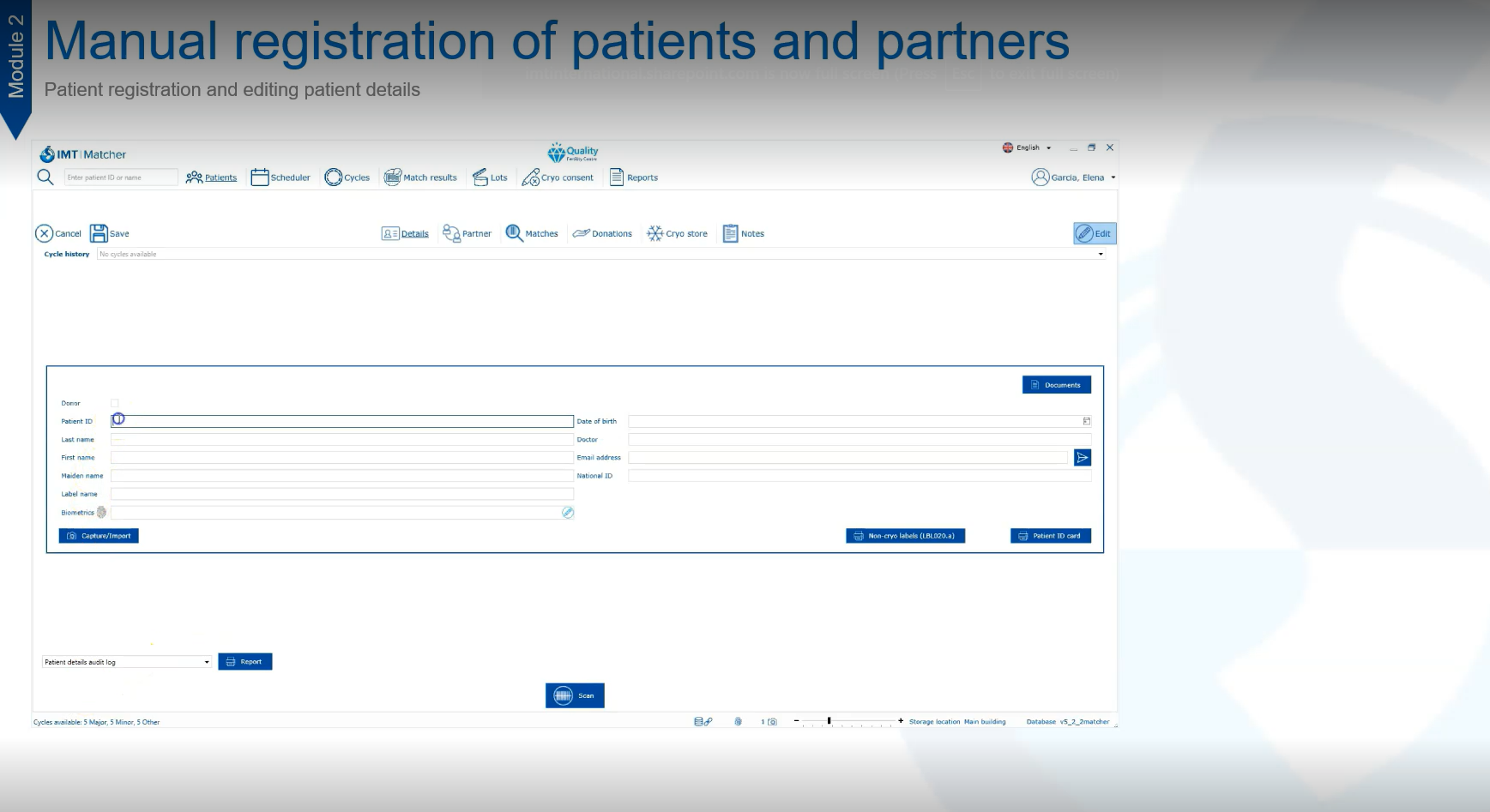The image size is (1490, 812).
Task: Open the Lots section
Action: (x=490, y=177)
